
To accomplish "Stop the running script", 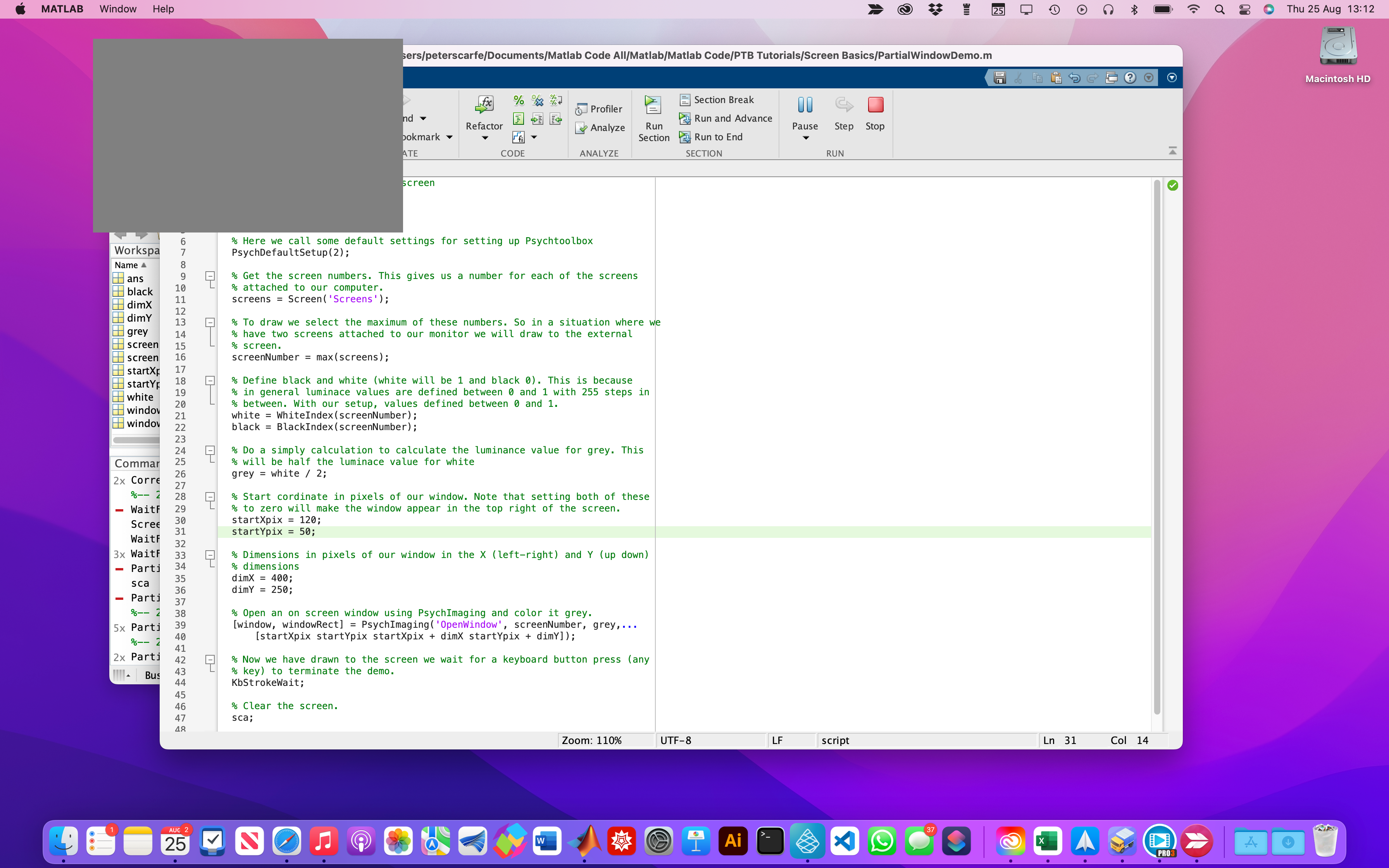I will tap(875, 105).
